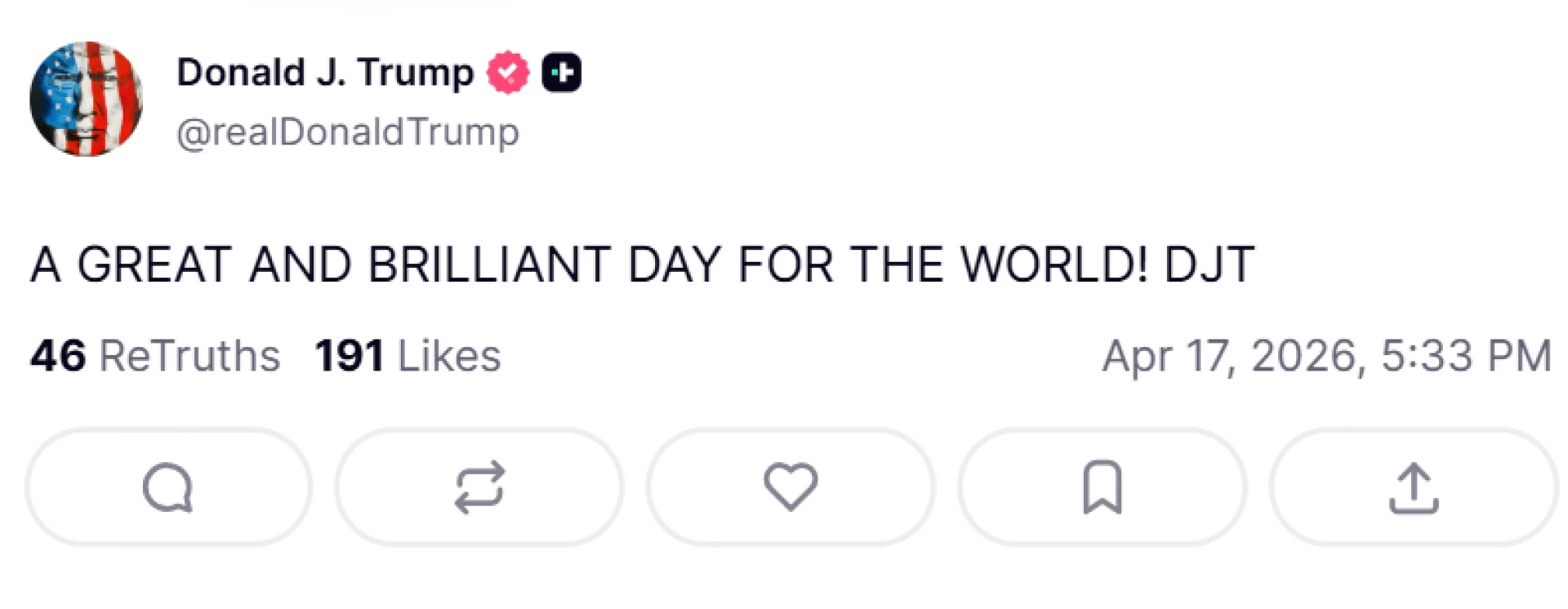1568x609 pixels.
Task: Click the 5:33 PM time text
Action: [1466, 356]
